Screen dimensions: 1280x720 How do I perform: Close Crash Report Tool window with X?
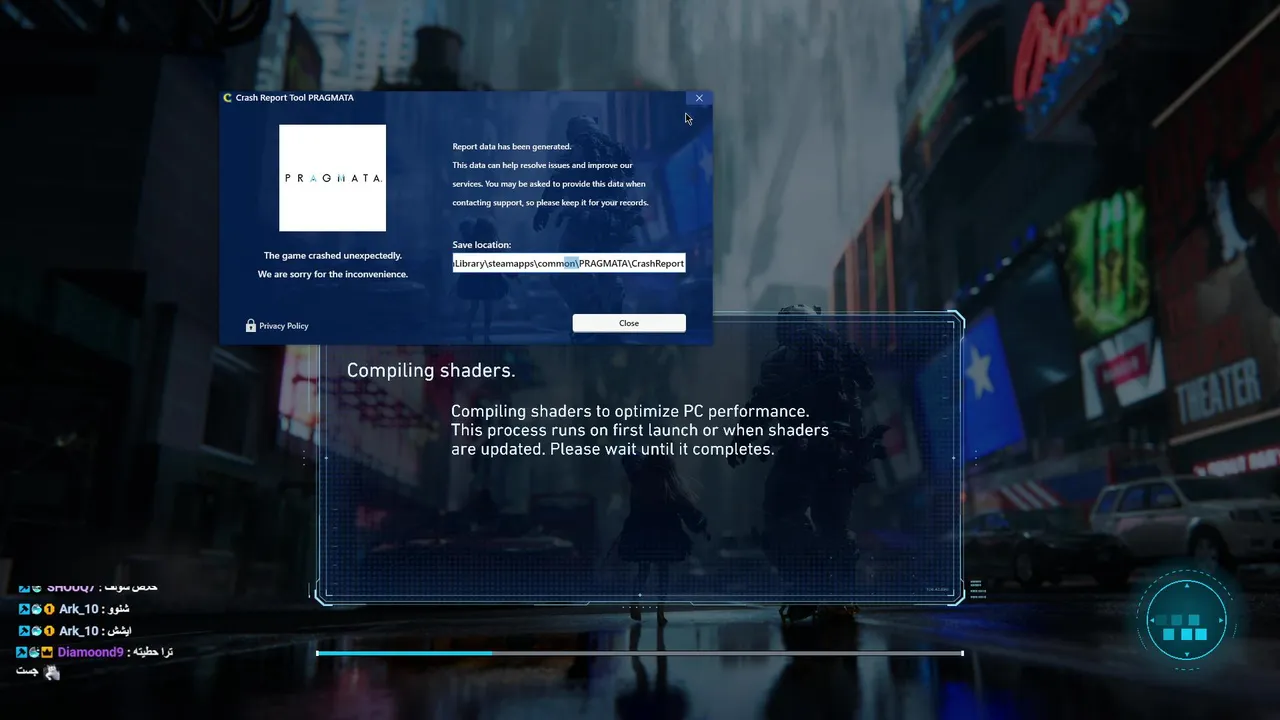pos(699,98)
